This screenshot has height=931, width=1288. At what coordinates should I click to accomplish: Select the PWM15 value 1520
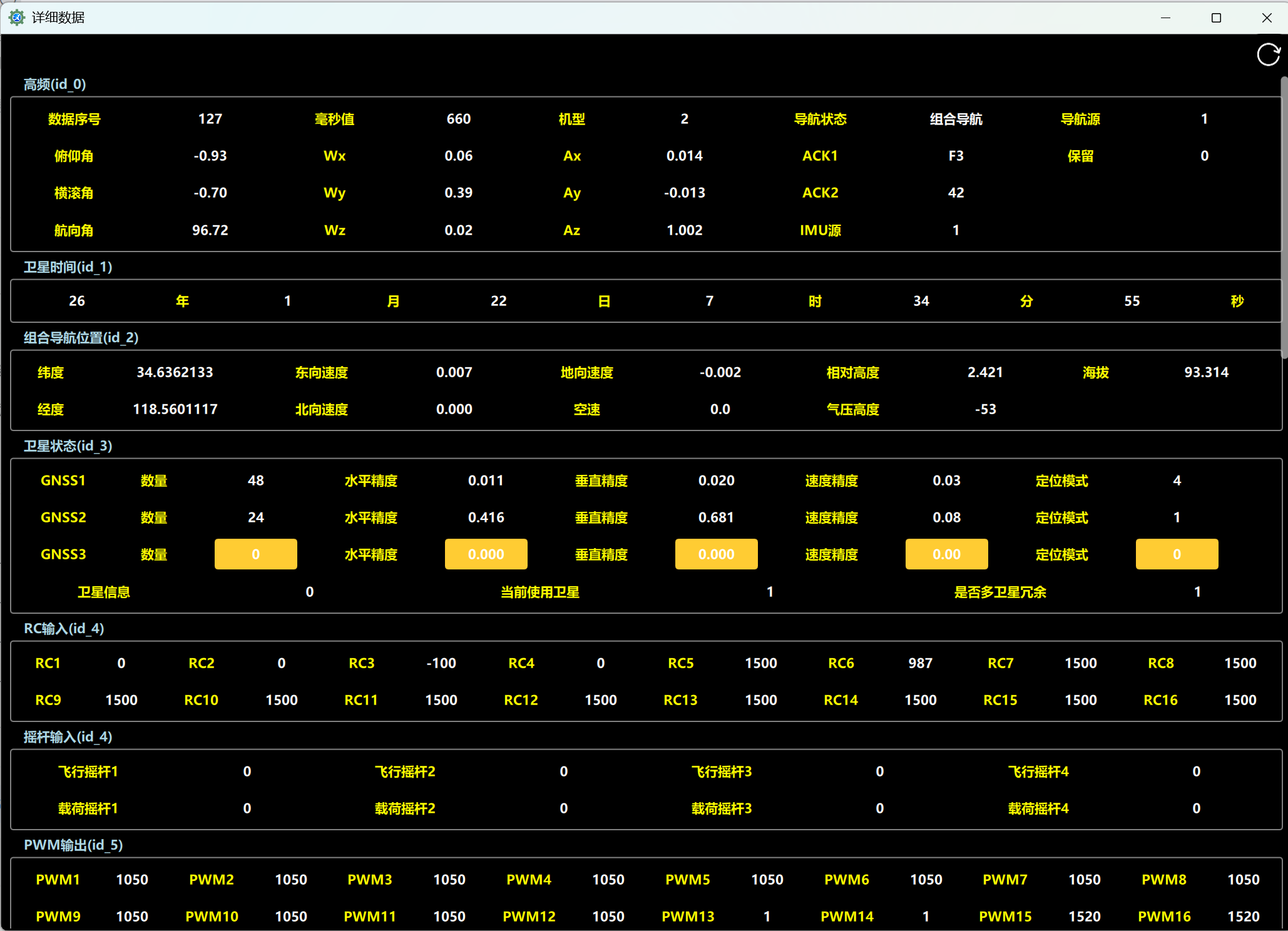[x=1085, y=917]
